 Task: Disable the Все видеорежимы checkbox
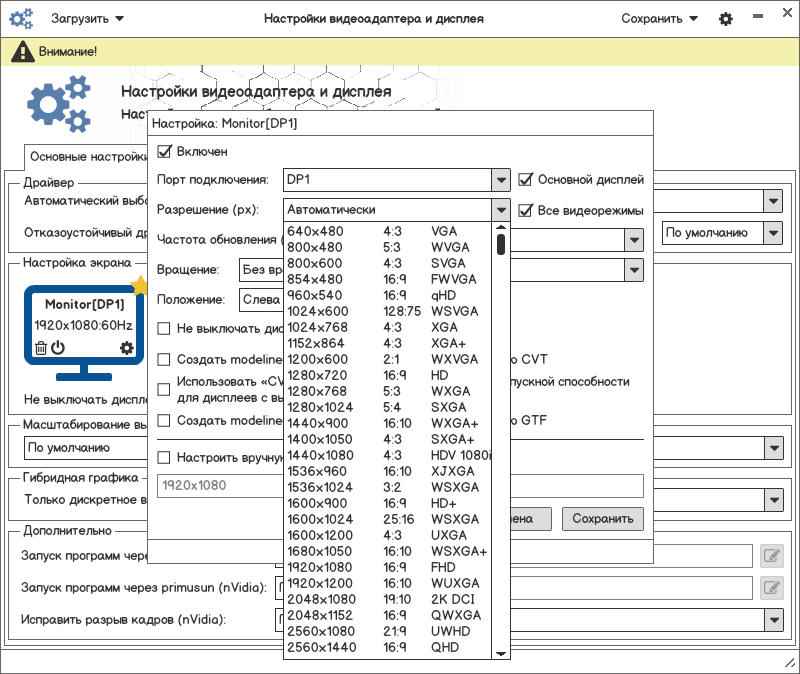(x=526, y=210)
